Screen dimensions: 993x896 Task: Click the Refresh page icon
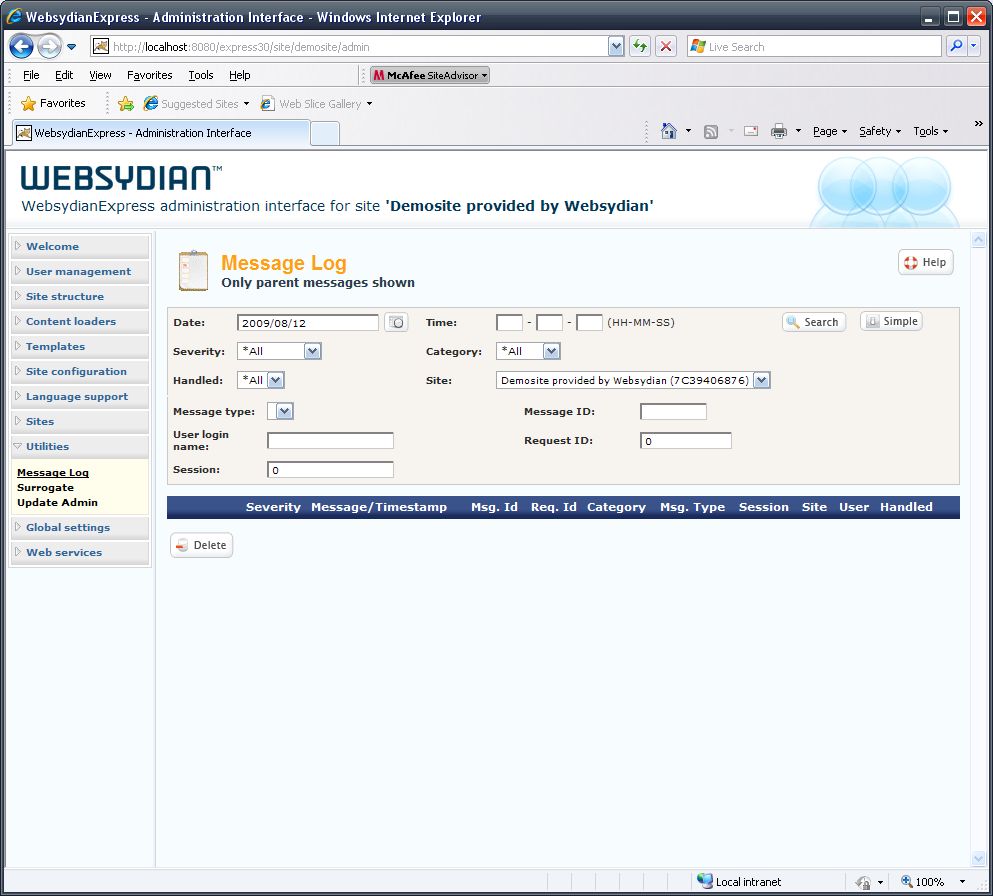640,46
